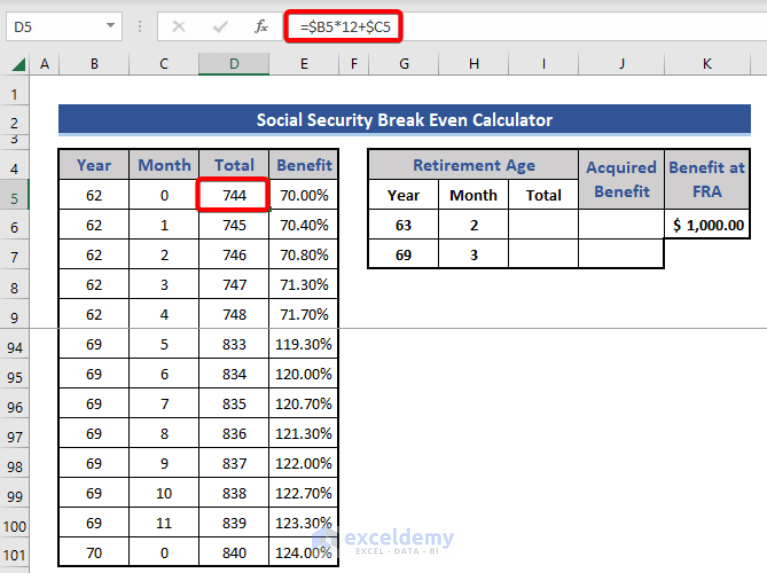Select cell D5 containing 744
The image size is (767, 573).
coord(234,195)
